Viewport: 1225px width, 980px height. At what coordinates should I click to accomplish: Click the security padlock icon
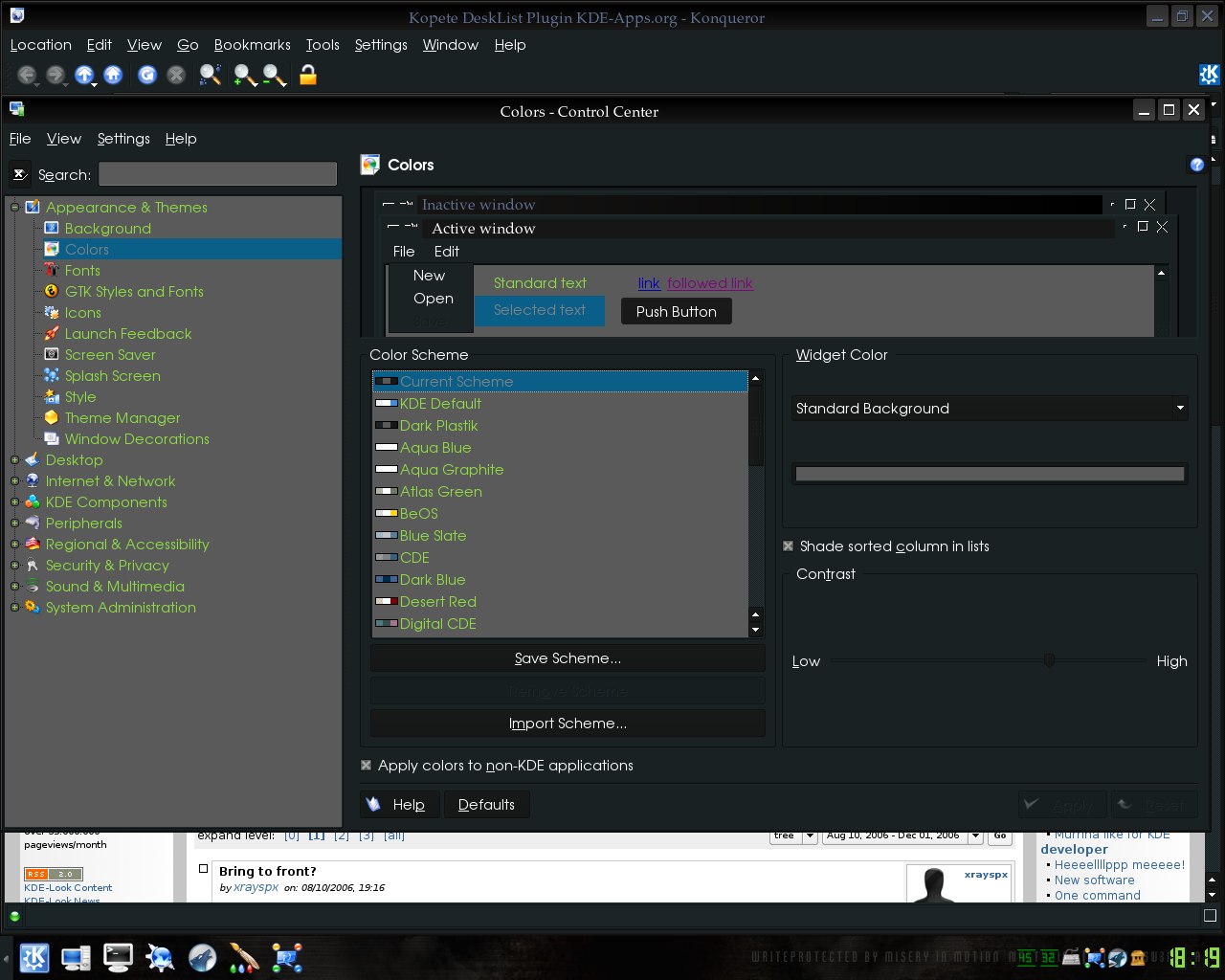(307, 75)
